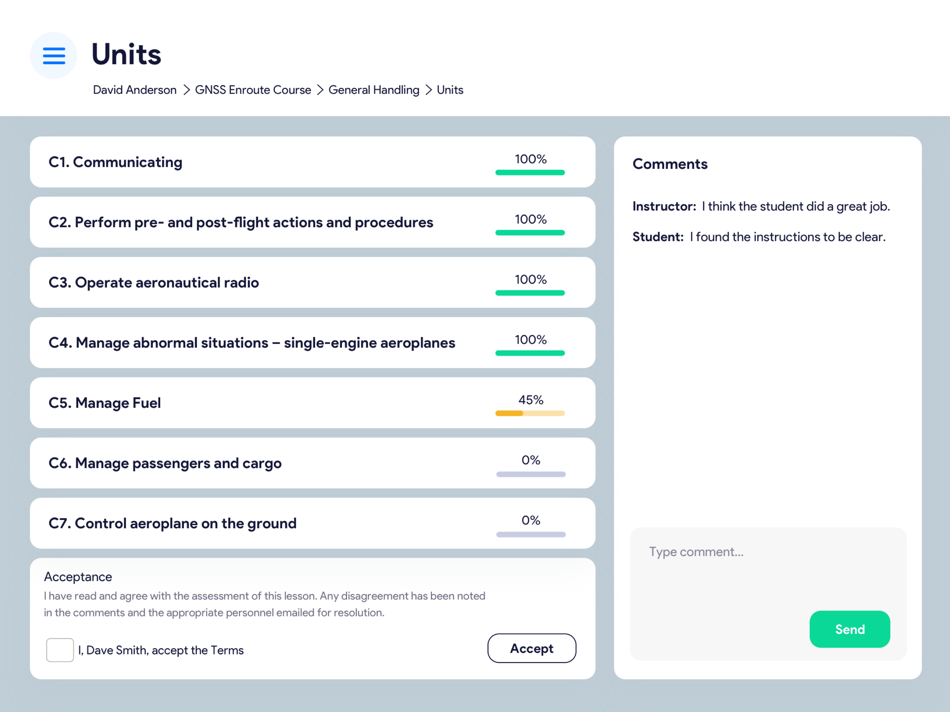Click the Accept button
Viewport: 950px width, 712px height.
tap(531, 648)
